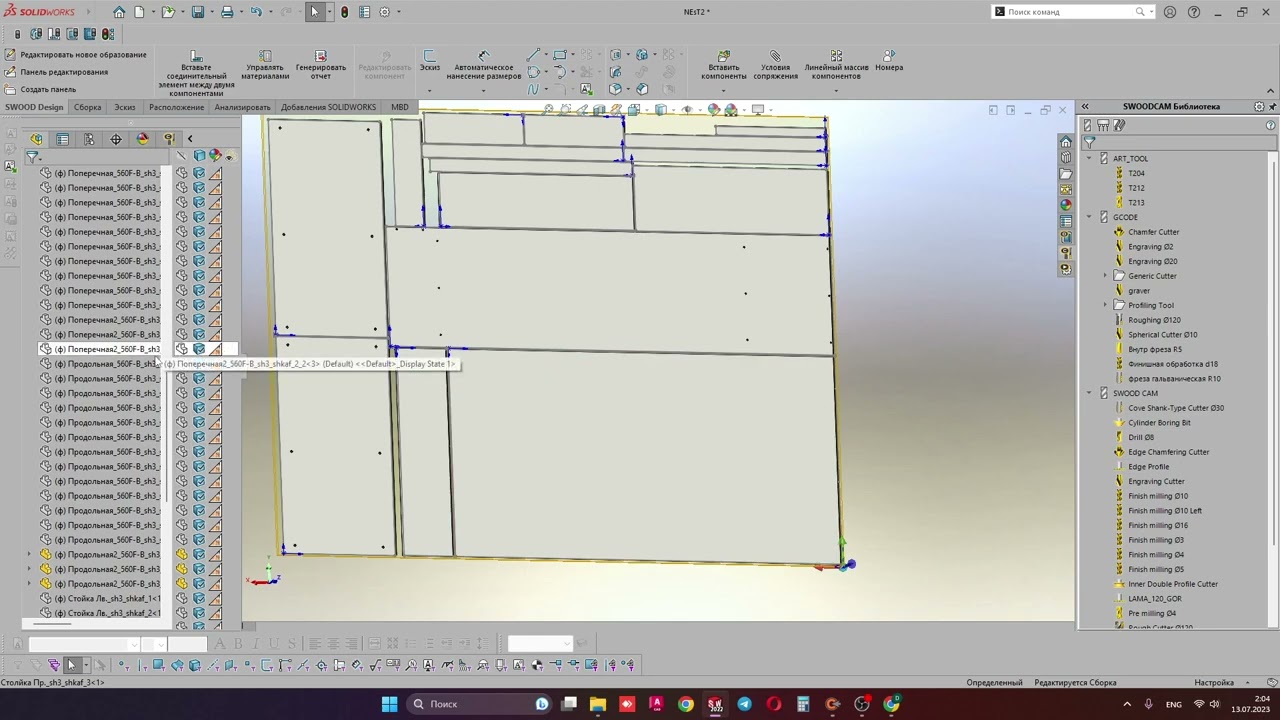Click the Создать панель button
Viewport: 1280px width, 720px height.
tap(41, 89)
